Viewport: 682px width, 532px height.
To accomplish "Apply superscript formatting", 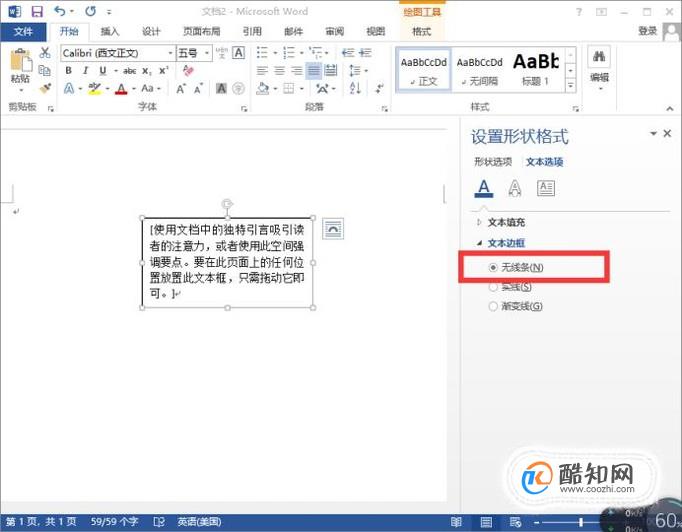I will [164, 70].
